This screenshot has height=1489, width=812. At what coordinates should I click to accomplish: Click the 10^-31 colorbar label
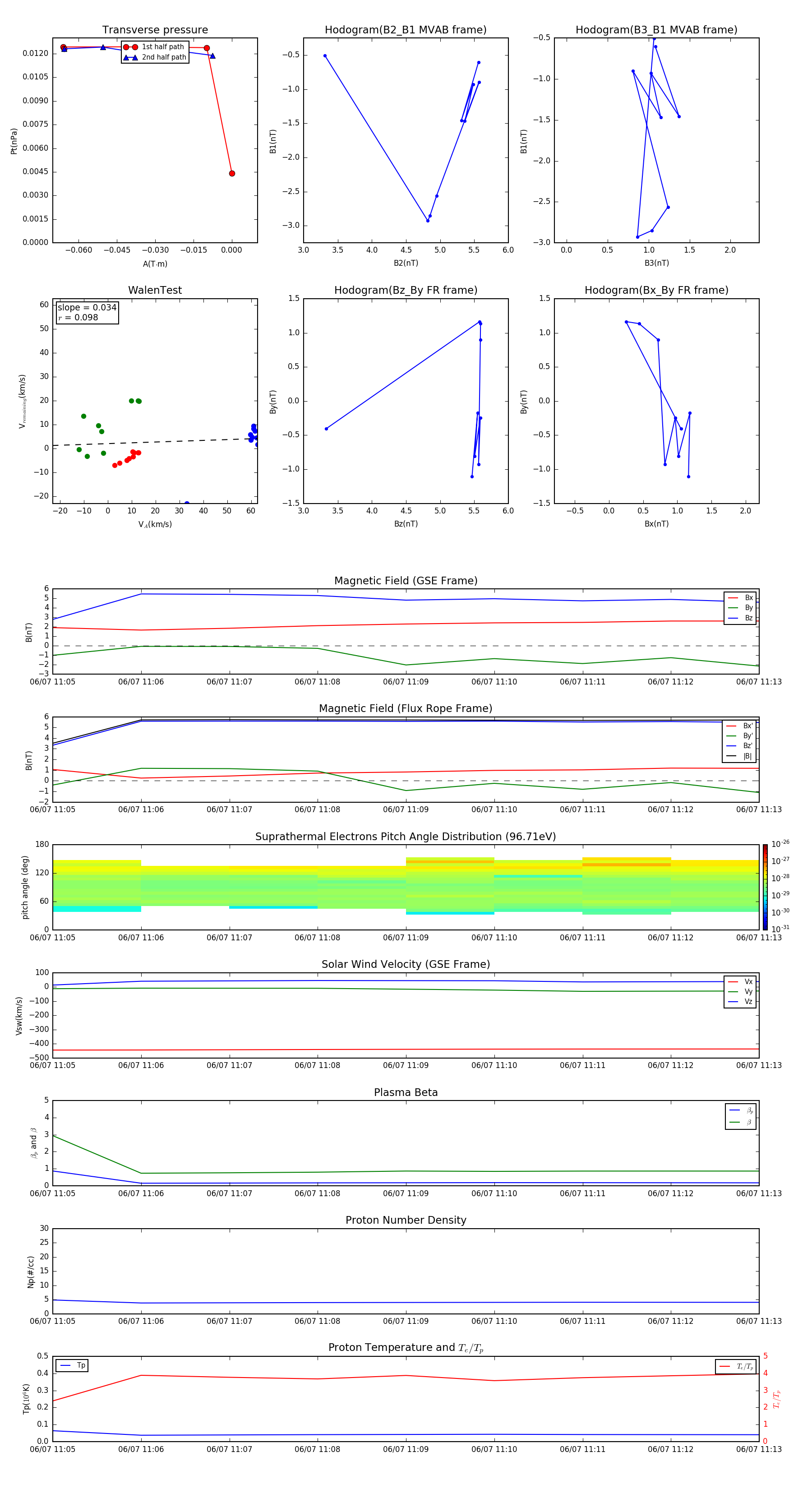780,929
